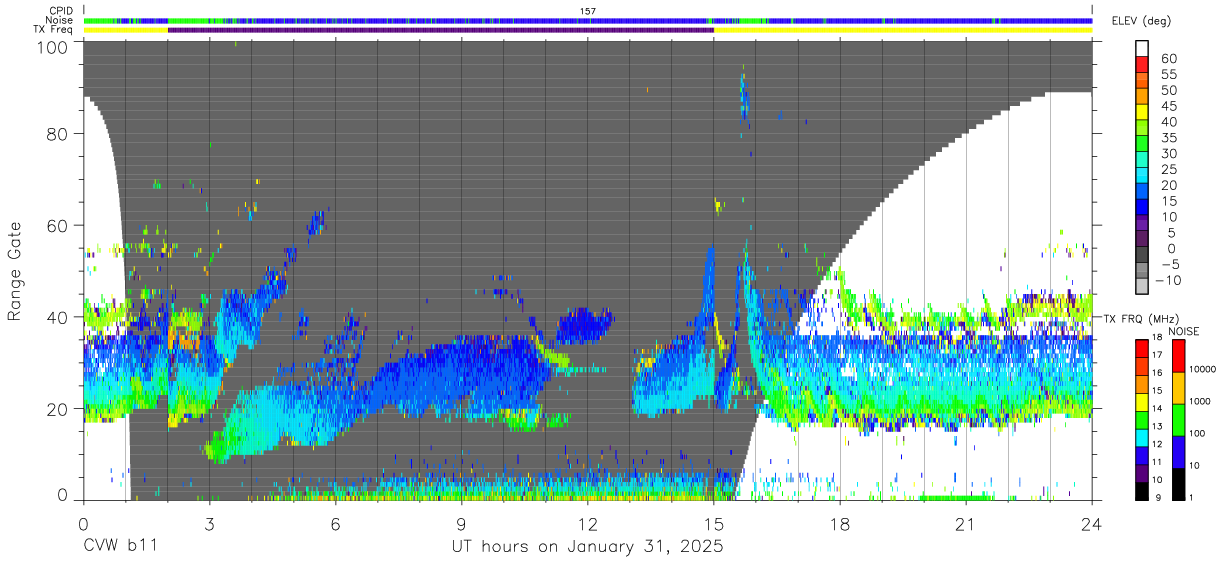Click the 'ELEV (deg)' colorbar title
The width and height of the screenshot is (1228, 567).
pyautogui.click(x=1141, y=21)
